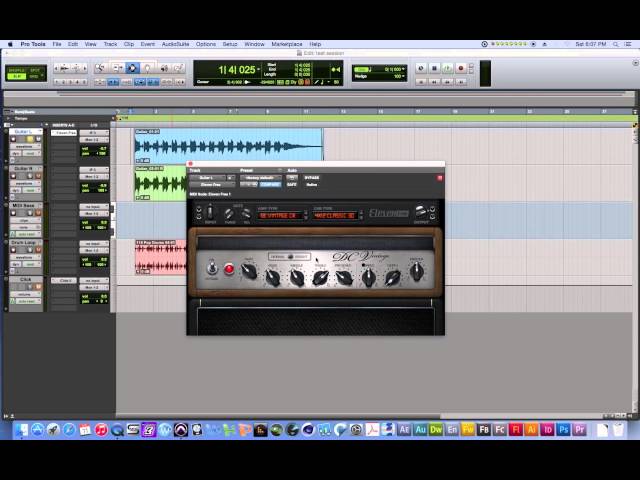Mute the Guitar R track
The image size is (640, 480).
click(38, 176)
